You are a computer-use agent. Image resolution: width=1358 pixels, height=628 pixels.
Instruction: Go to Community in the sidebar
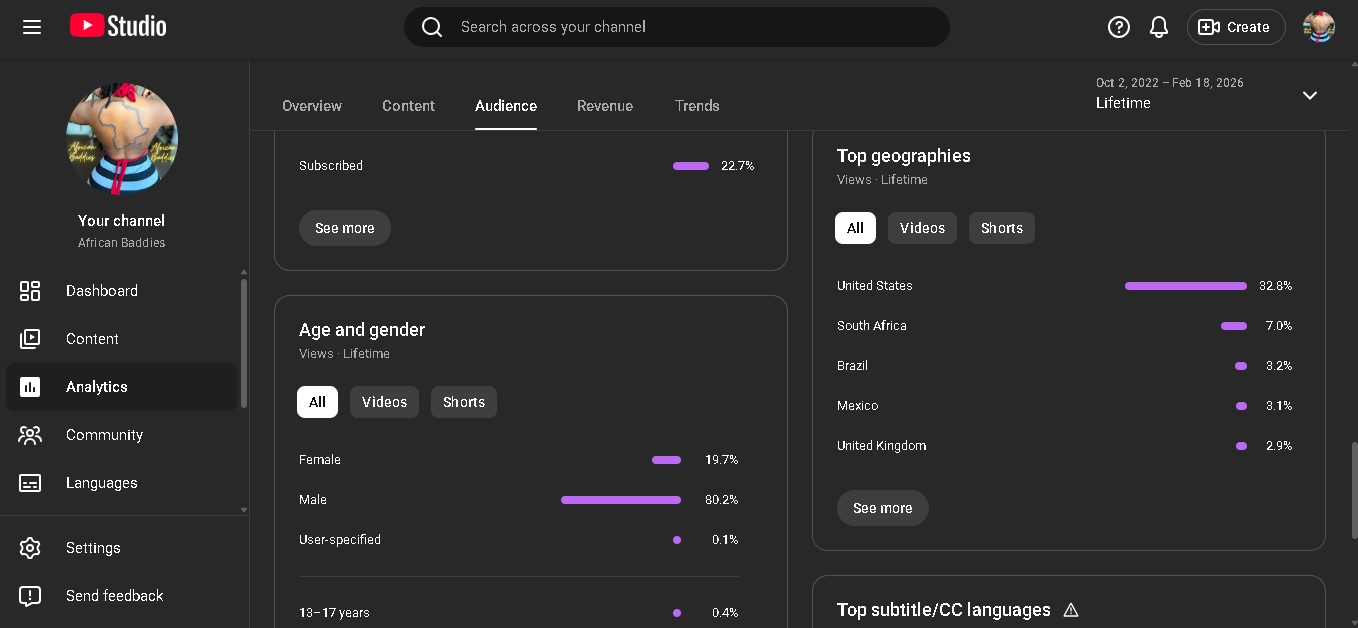(x=121, y=435)
